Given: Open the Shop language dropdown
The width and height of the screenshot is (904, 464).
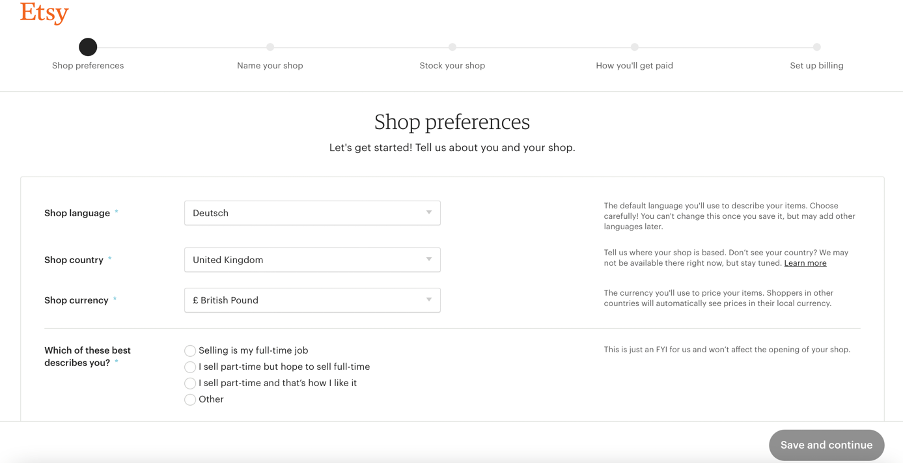Looking at the screenshot, I should [312, 213].
